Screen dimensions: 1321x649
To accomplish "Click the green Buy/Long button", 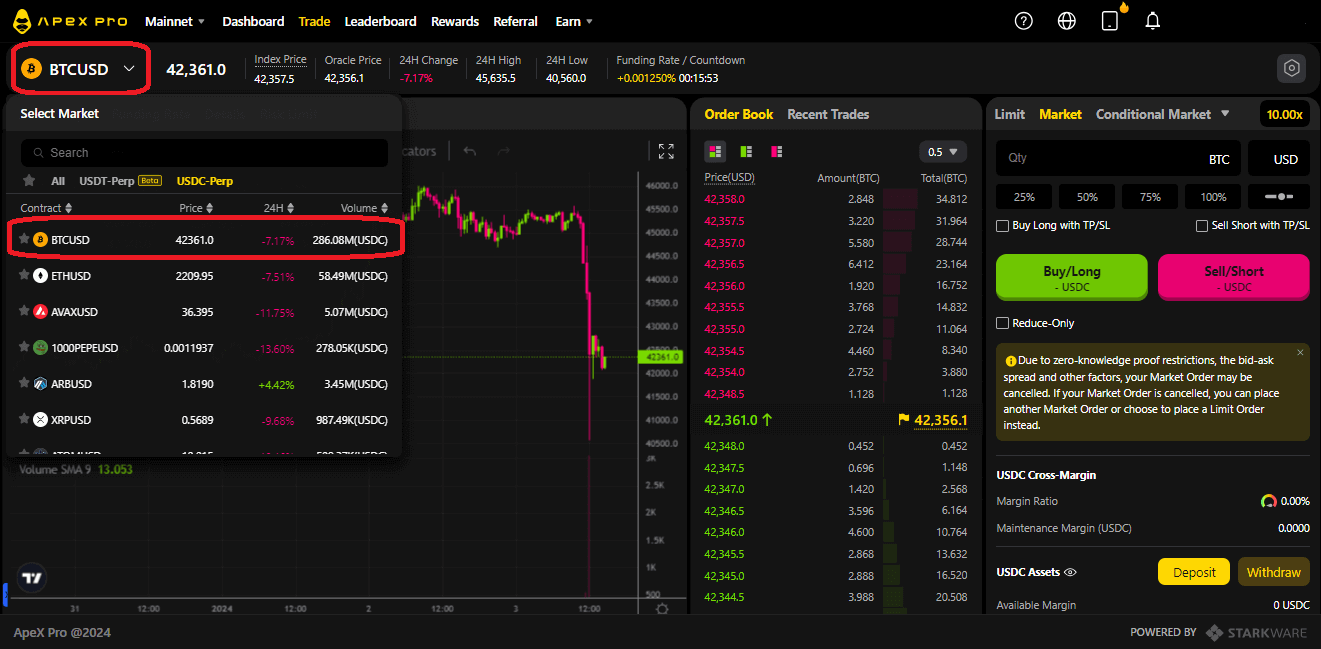I will [x=1071, y=277].
